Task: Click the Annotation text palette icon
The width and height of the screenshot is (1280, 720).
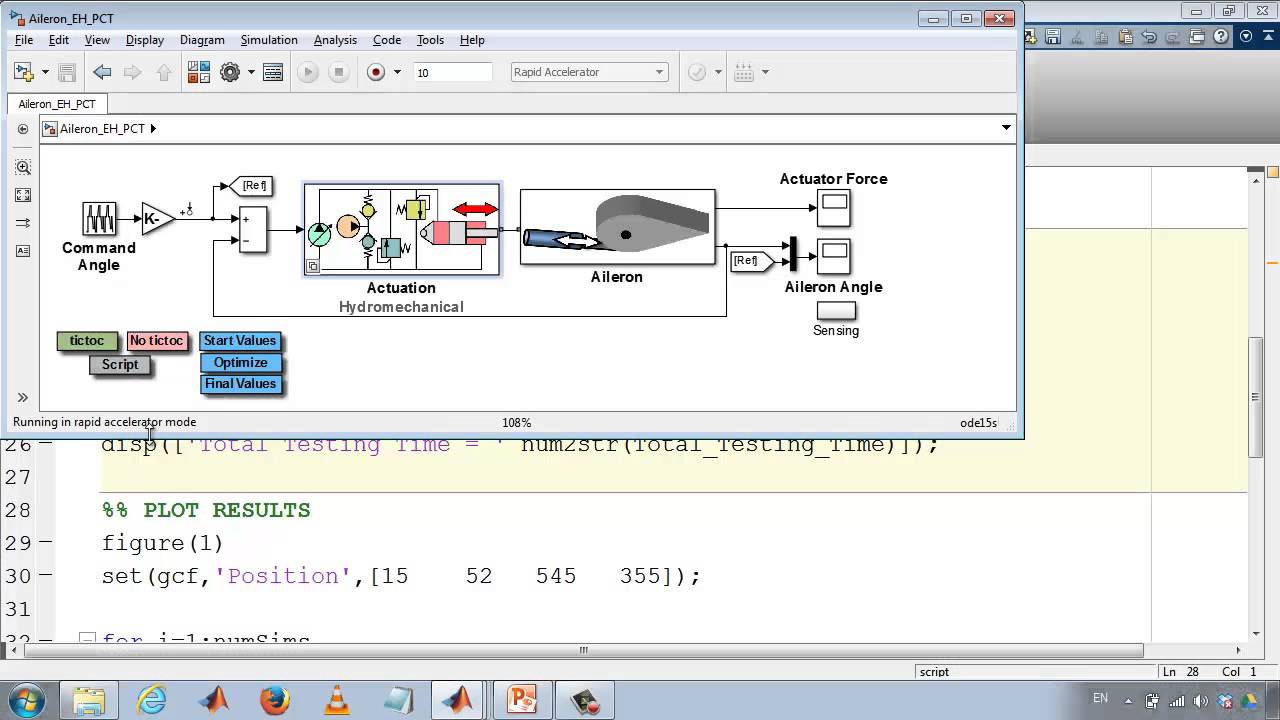Action: (23, 250)
